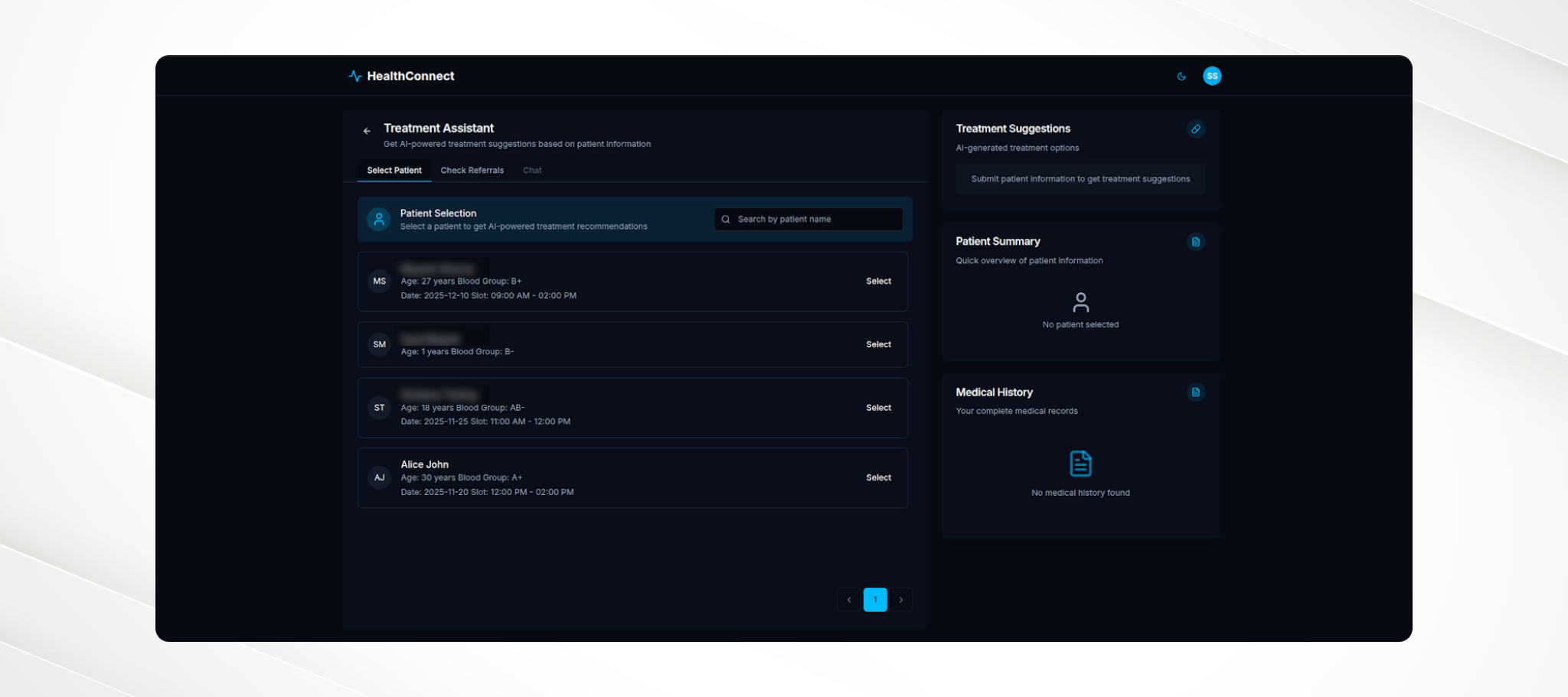Click the AJ patient avatar circle

click(x=379, y=477)
